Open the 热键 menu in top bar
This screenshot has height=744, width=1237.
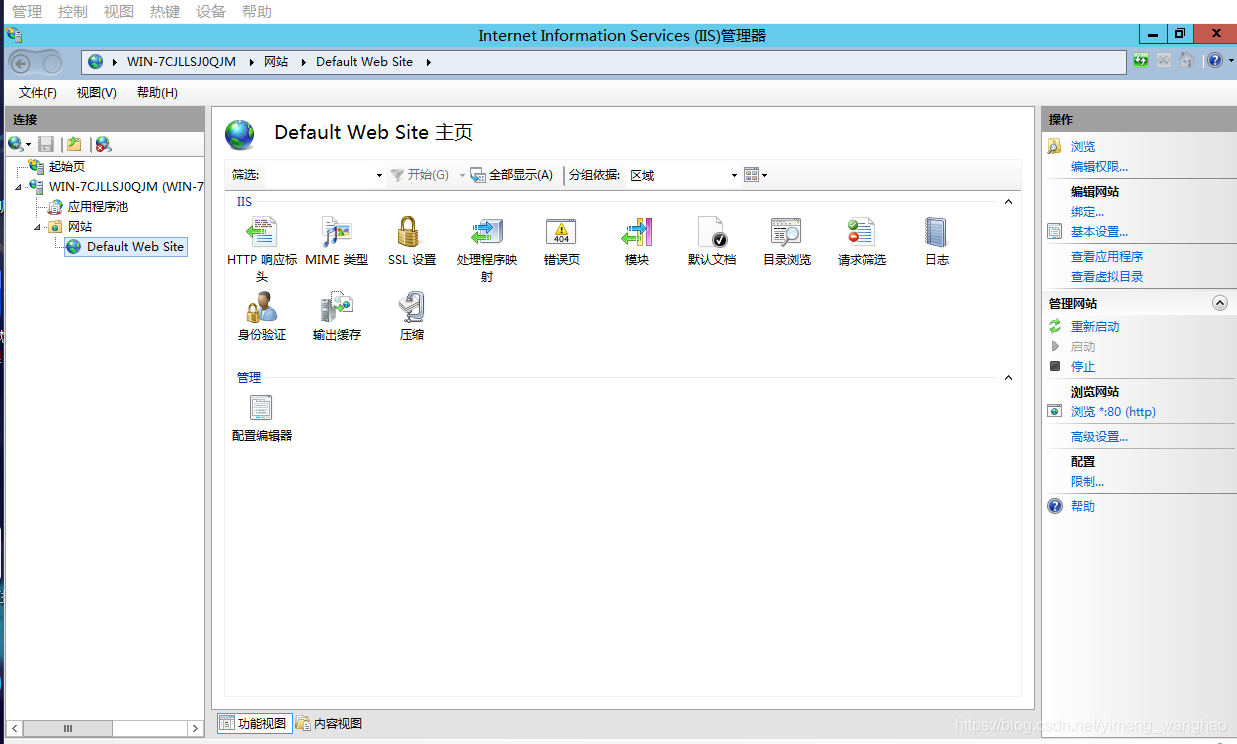pos(165,12)
